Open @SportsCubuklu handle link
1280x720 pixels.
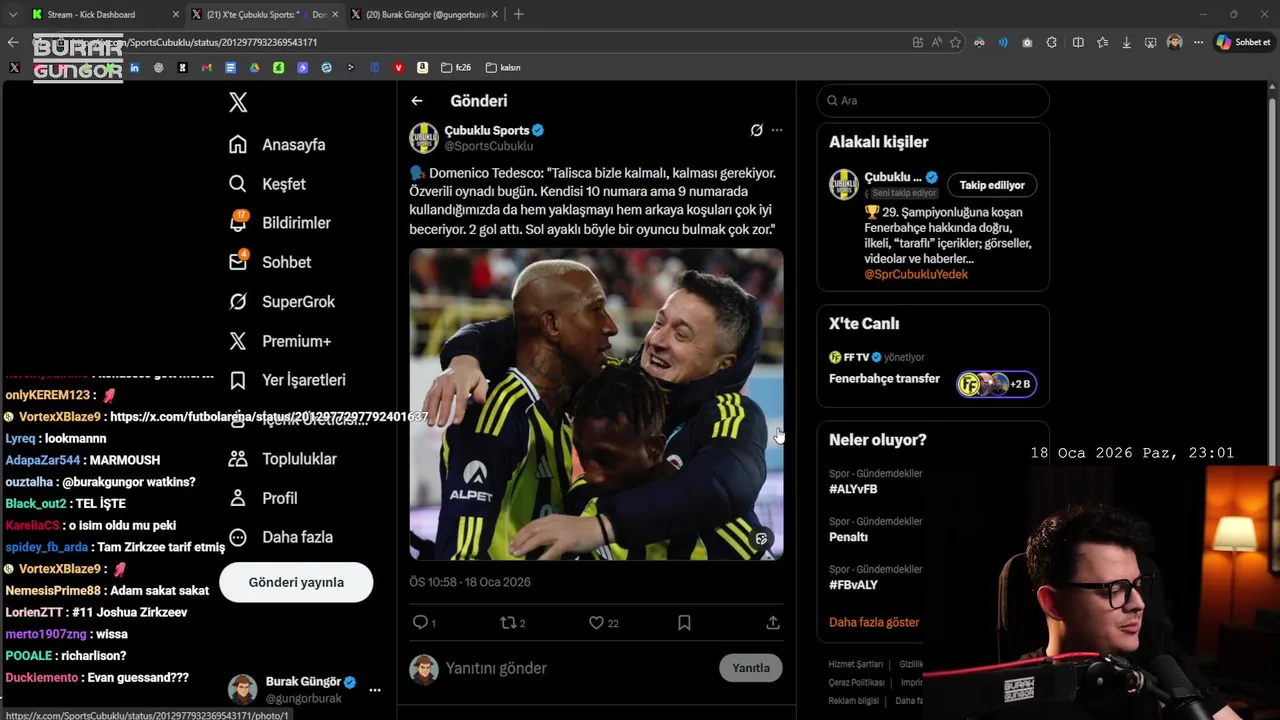coord(488,146)
